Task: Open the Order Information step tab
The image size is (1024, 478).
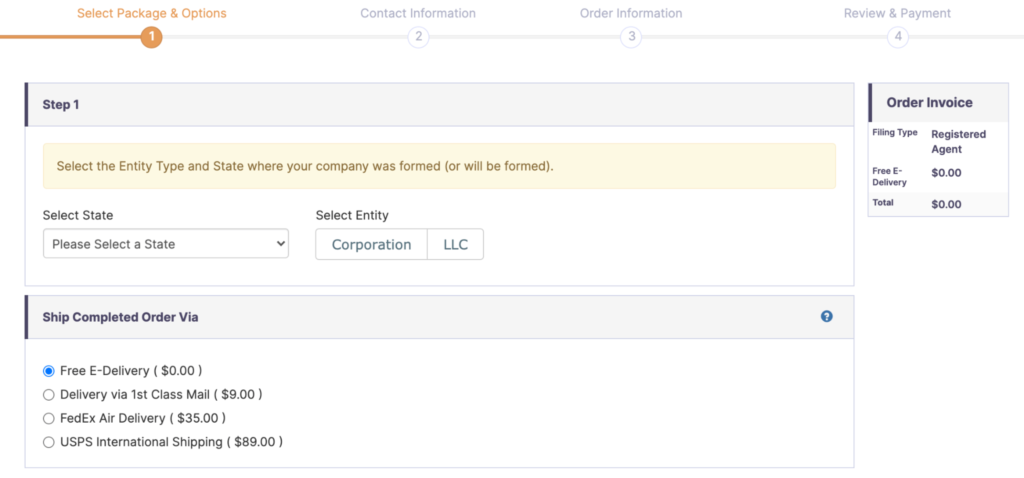Action: coord(631,14)
